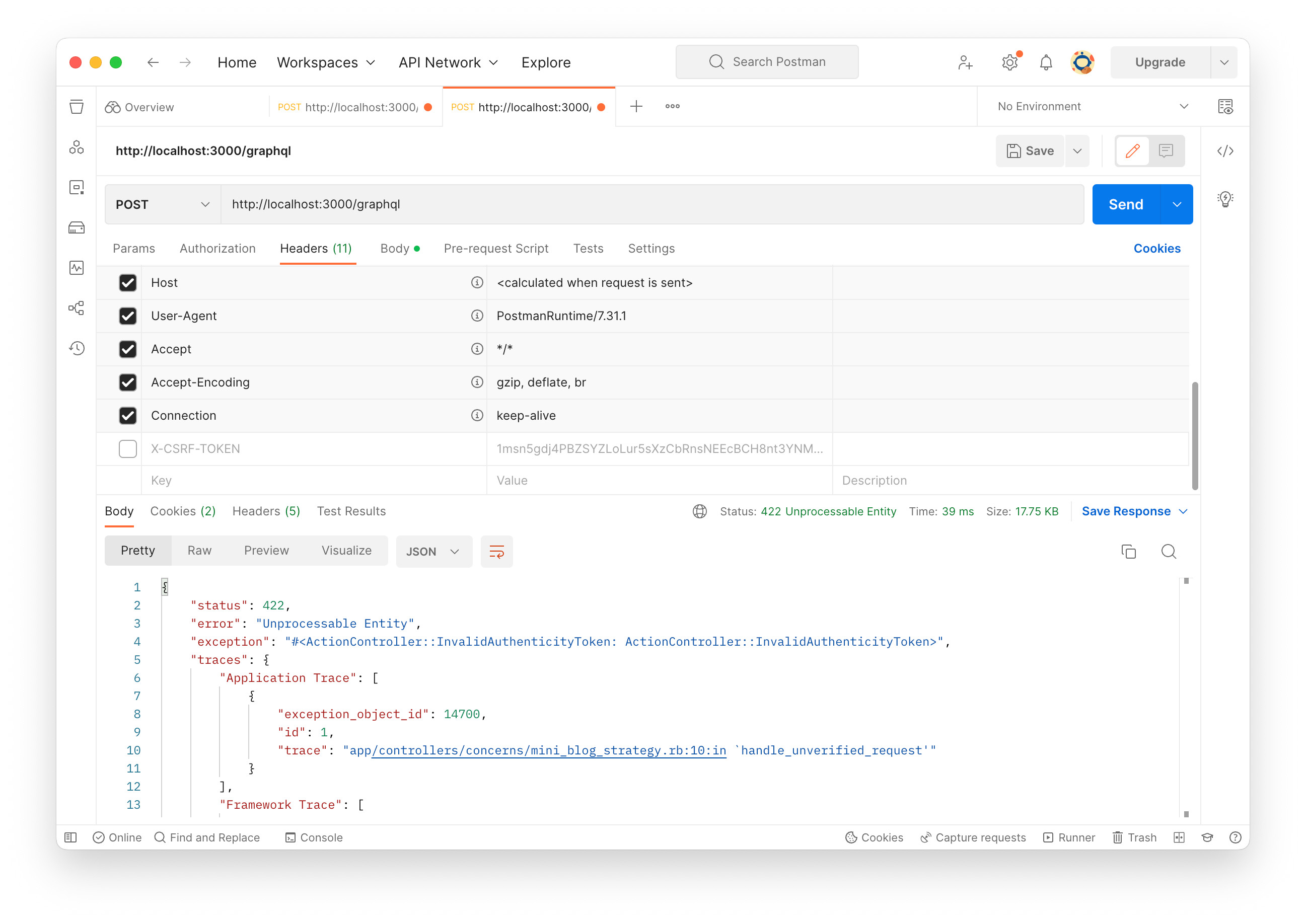Click the Preview response tab

266,551
